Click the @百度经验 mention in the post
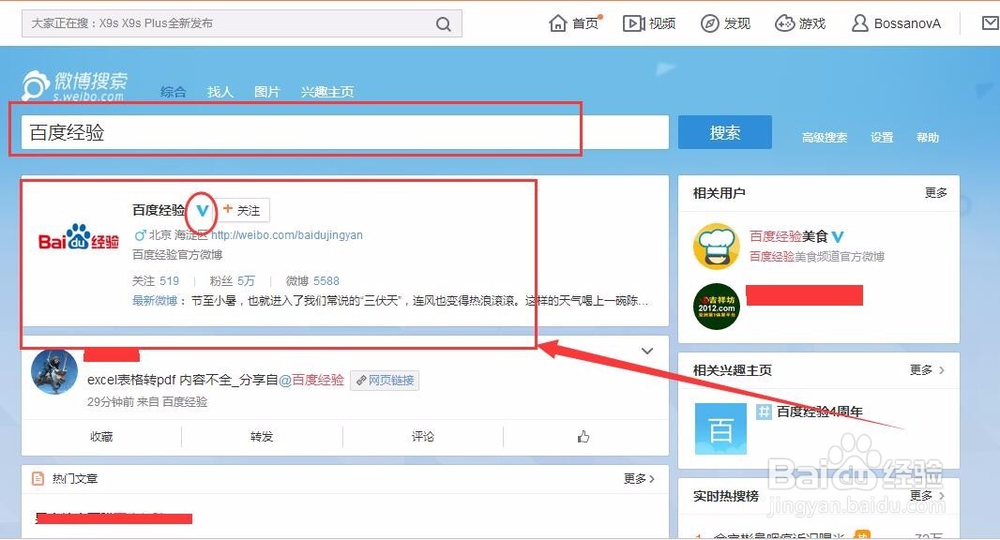The width and height of the screenshot is (1000, 540). (x=311, y=381)
